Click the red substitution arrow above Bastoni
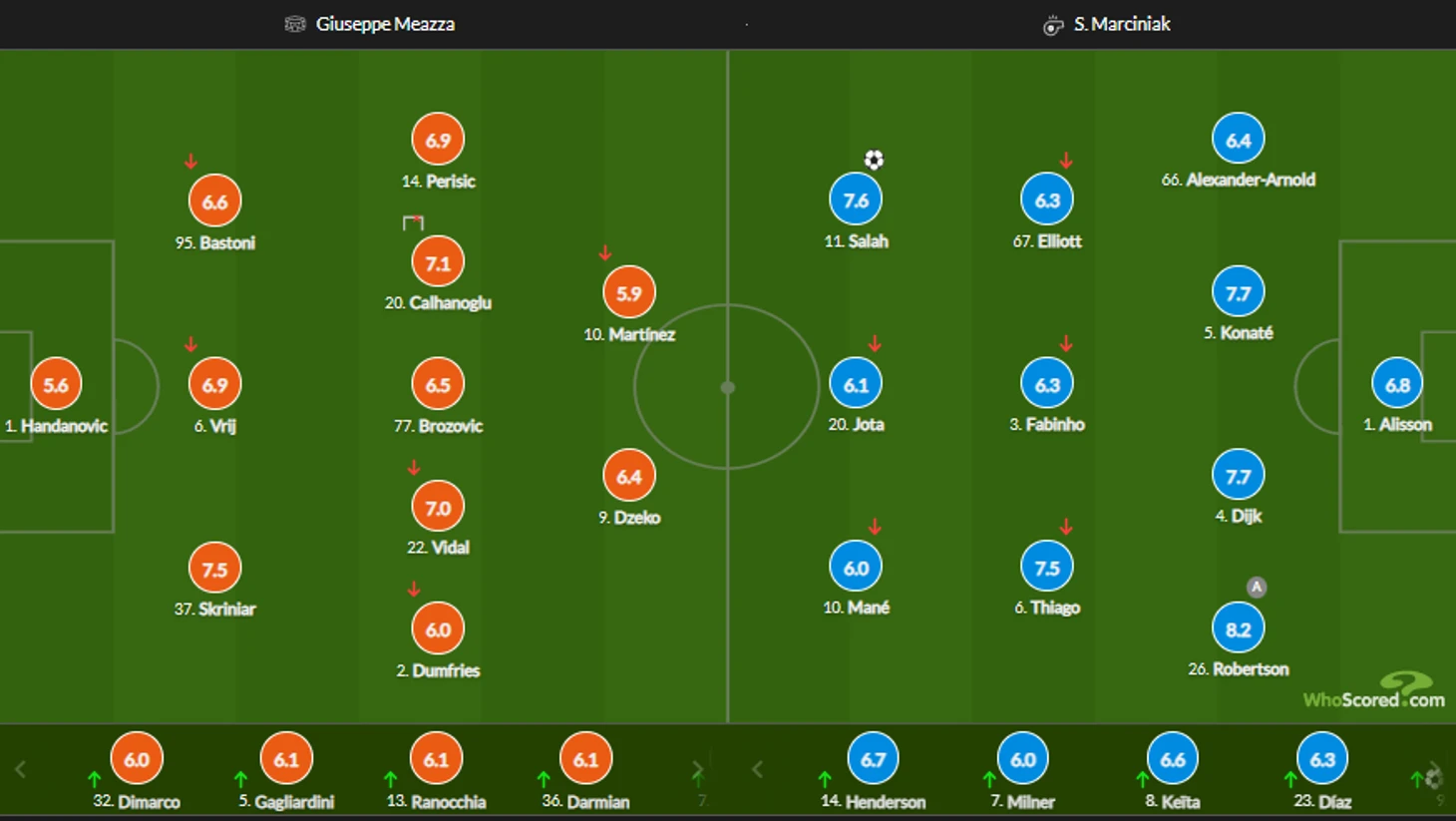The image size is (1456, 821). click(190, 162)
